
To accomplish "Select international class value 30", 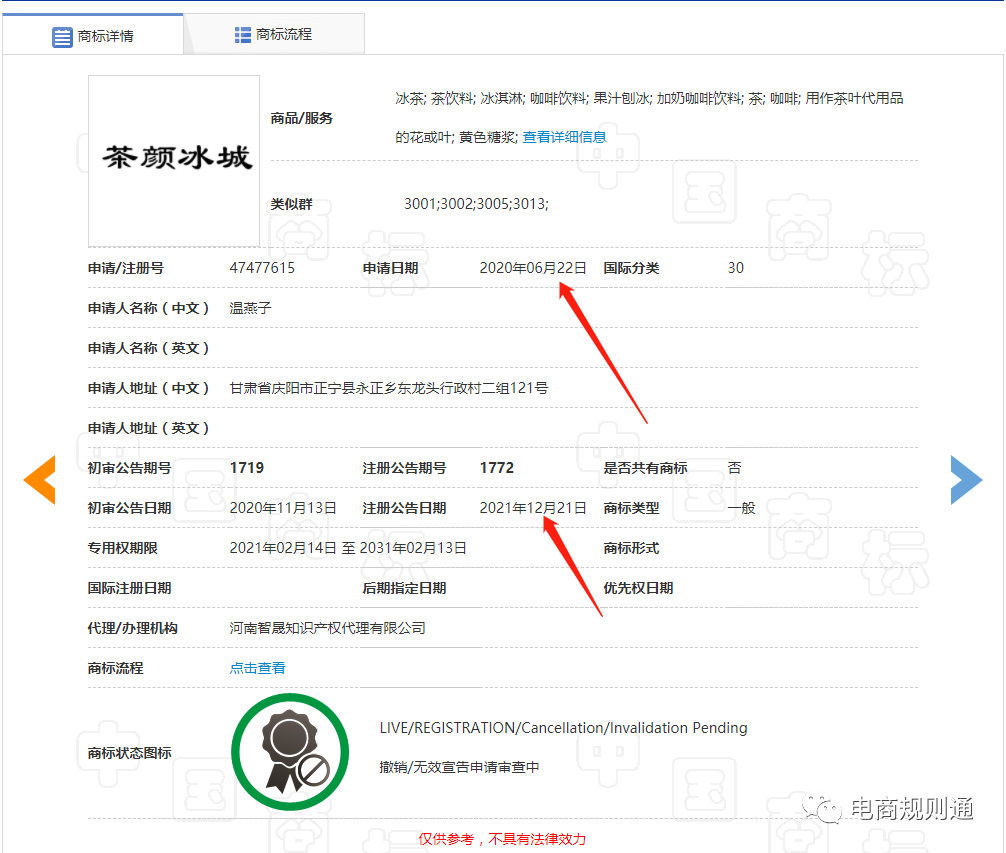I will [x=735, y=267].
